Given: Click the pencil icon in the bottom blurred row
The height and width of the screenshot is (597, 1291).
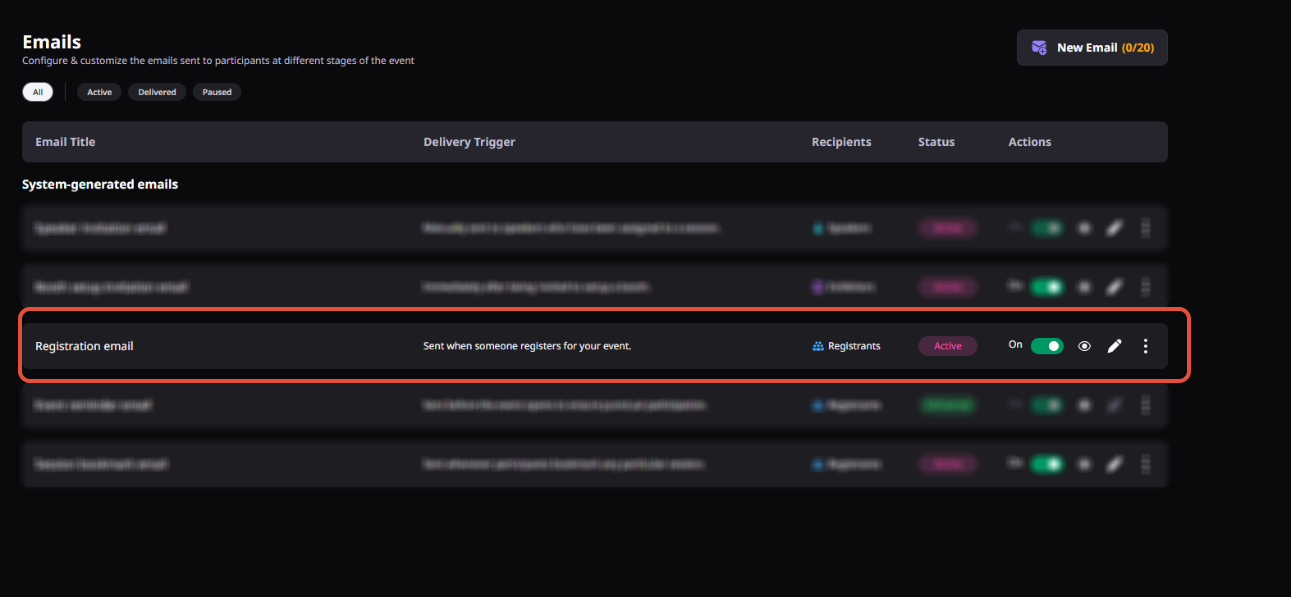Looking at the screenshot, I should click(x=1115, y=465).
